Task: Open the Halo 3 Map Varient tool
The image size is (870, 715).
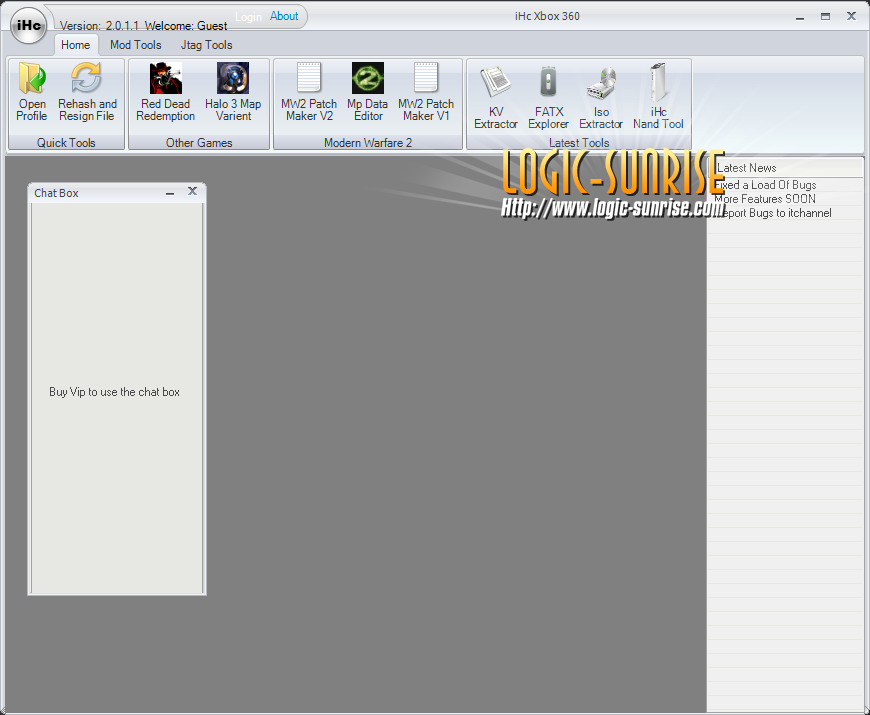Action: (x=233, y=92)
